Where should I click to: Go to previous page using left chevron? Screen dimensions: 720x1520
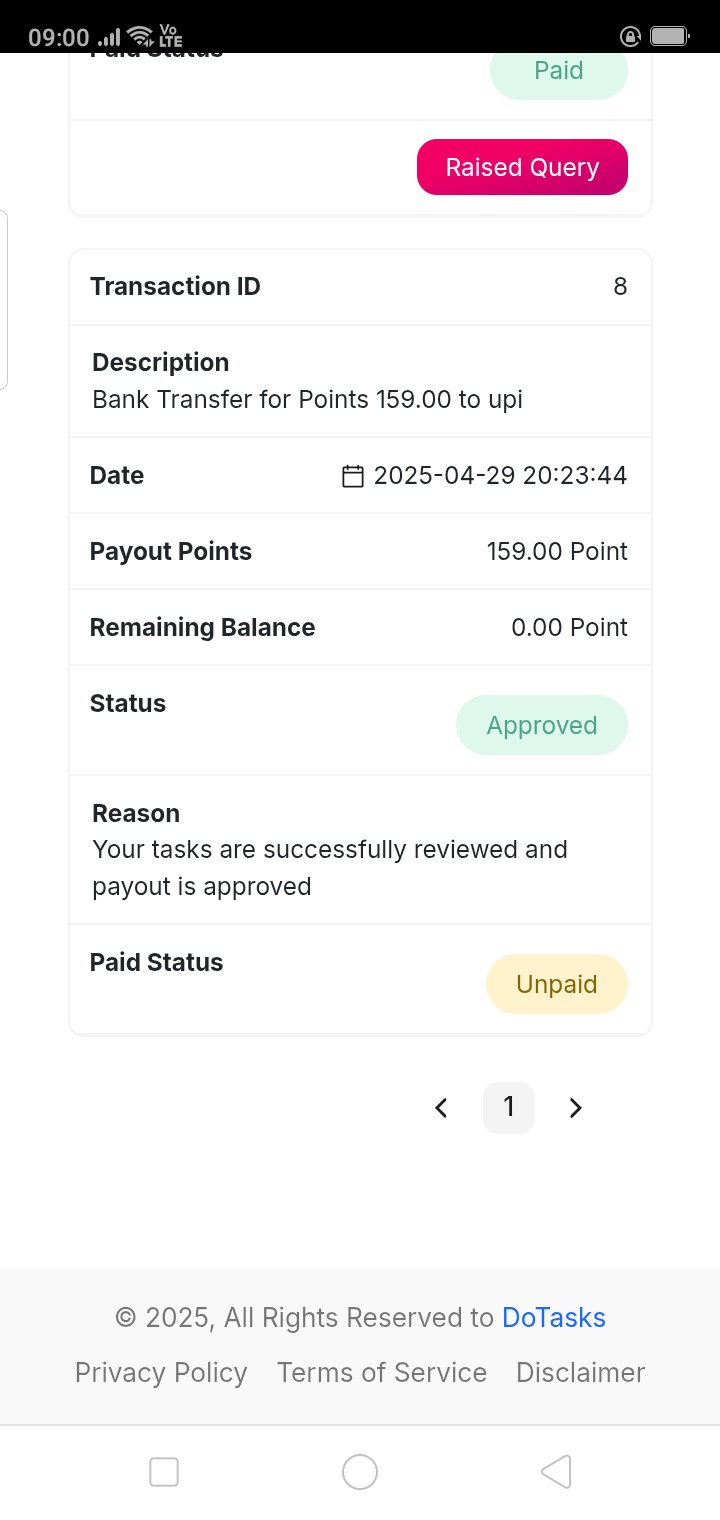tap(441, 1108)
